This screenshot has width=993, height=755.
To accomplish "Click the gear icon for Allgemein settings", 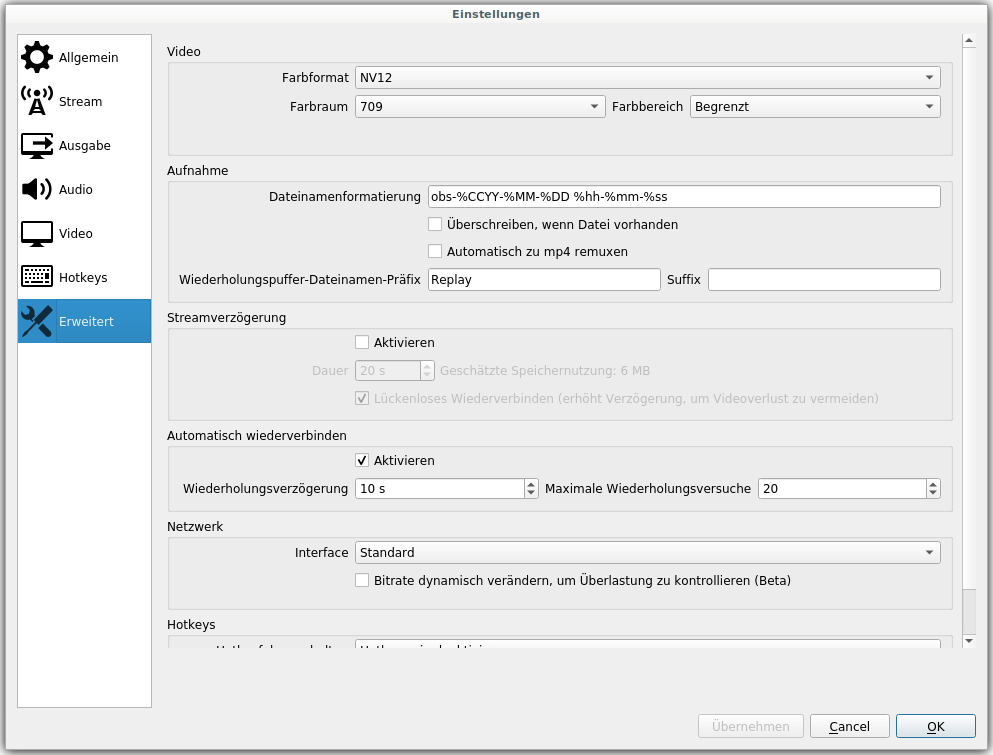I will coord(37,58).
